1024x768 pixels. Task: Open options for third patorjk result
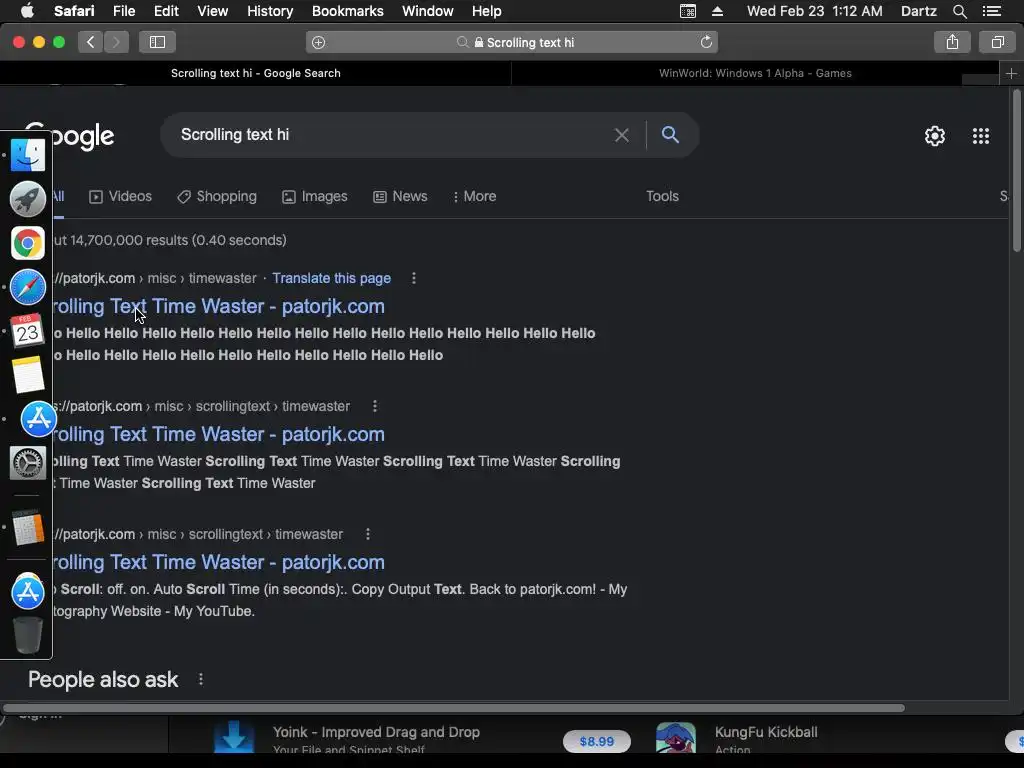[x=368, y=534]
